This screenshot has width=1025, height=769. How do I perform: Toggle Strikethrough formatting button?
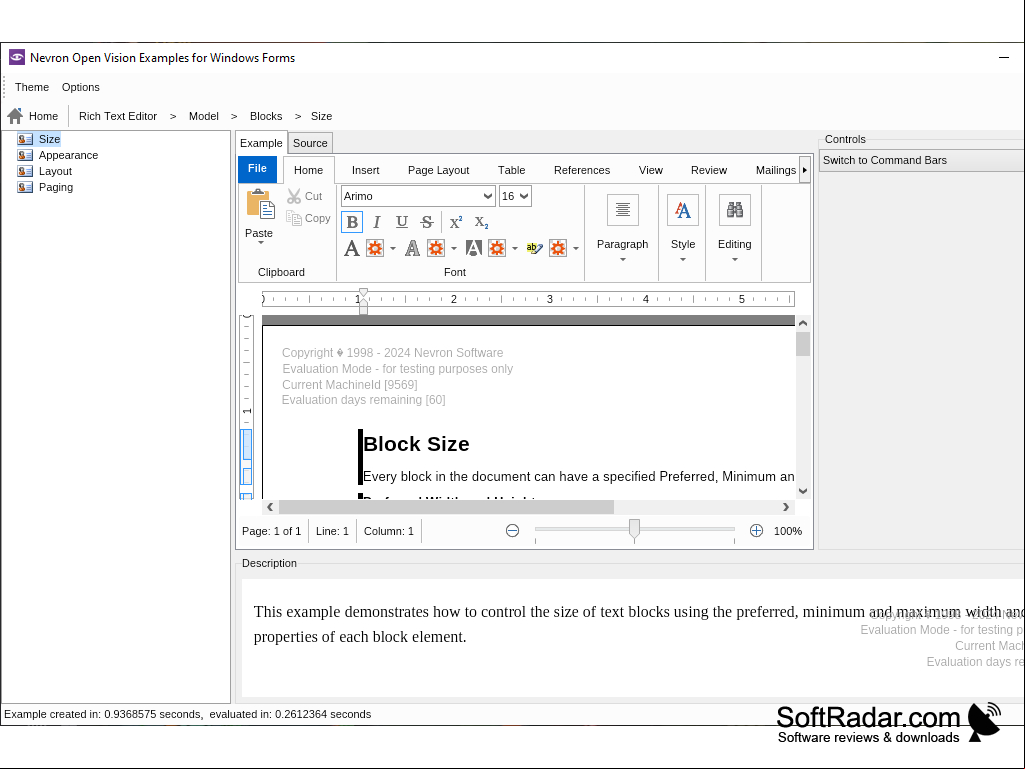point(427,222)
